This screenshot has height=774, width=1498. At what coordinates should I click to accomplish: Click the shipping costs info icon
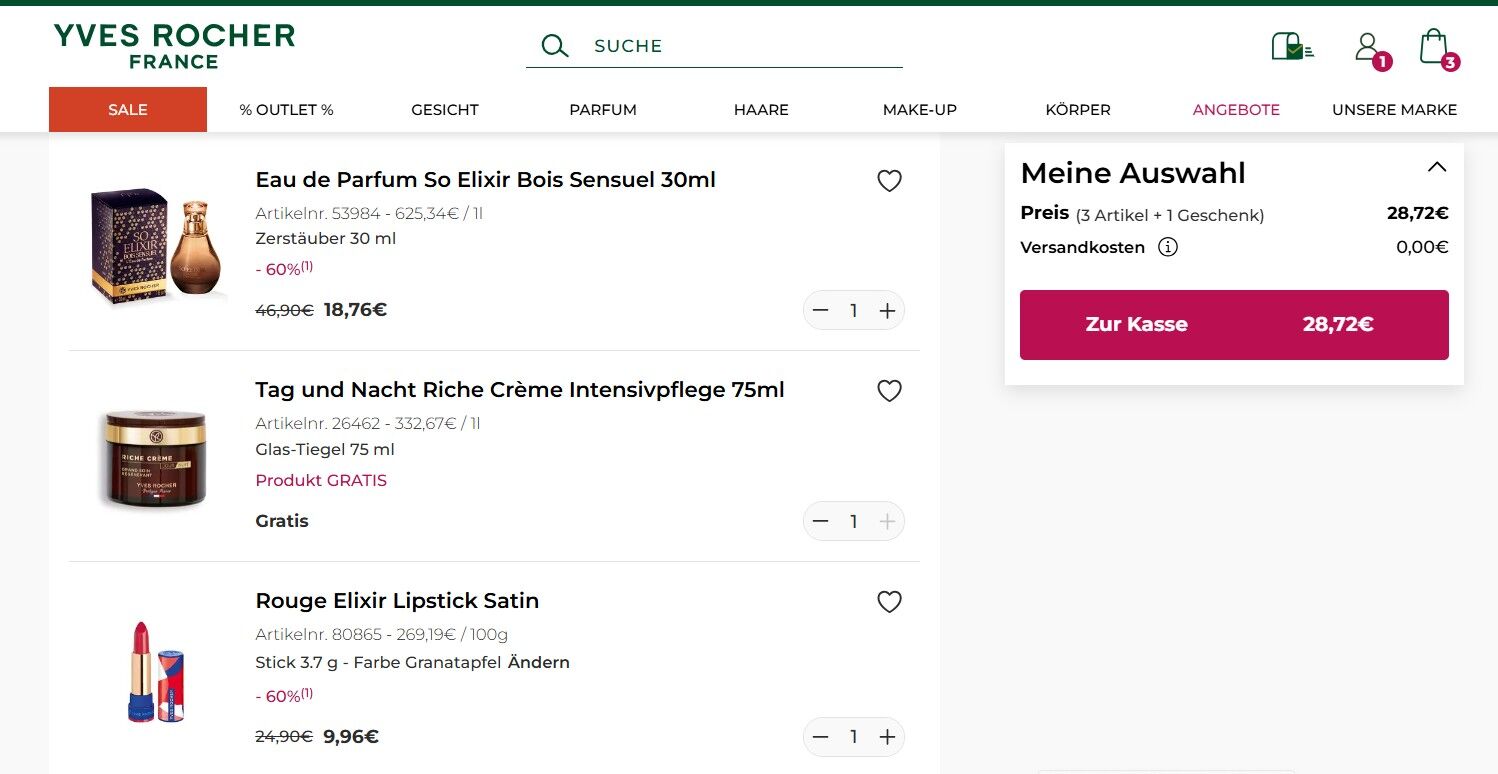1167,247
